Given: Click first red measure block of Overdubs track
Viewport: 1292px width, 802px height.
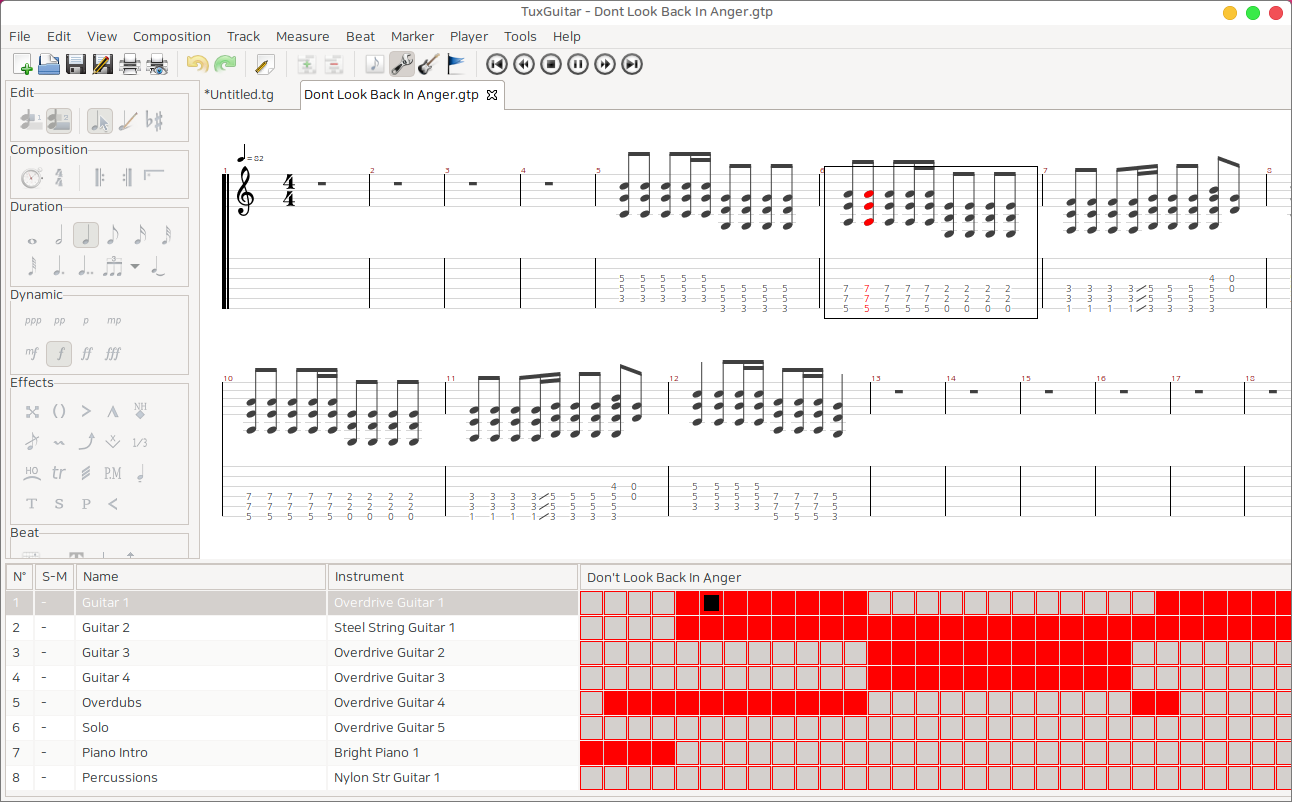Looking at the screenshot, I should (x=616, y=702).
